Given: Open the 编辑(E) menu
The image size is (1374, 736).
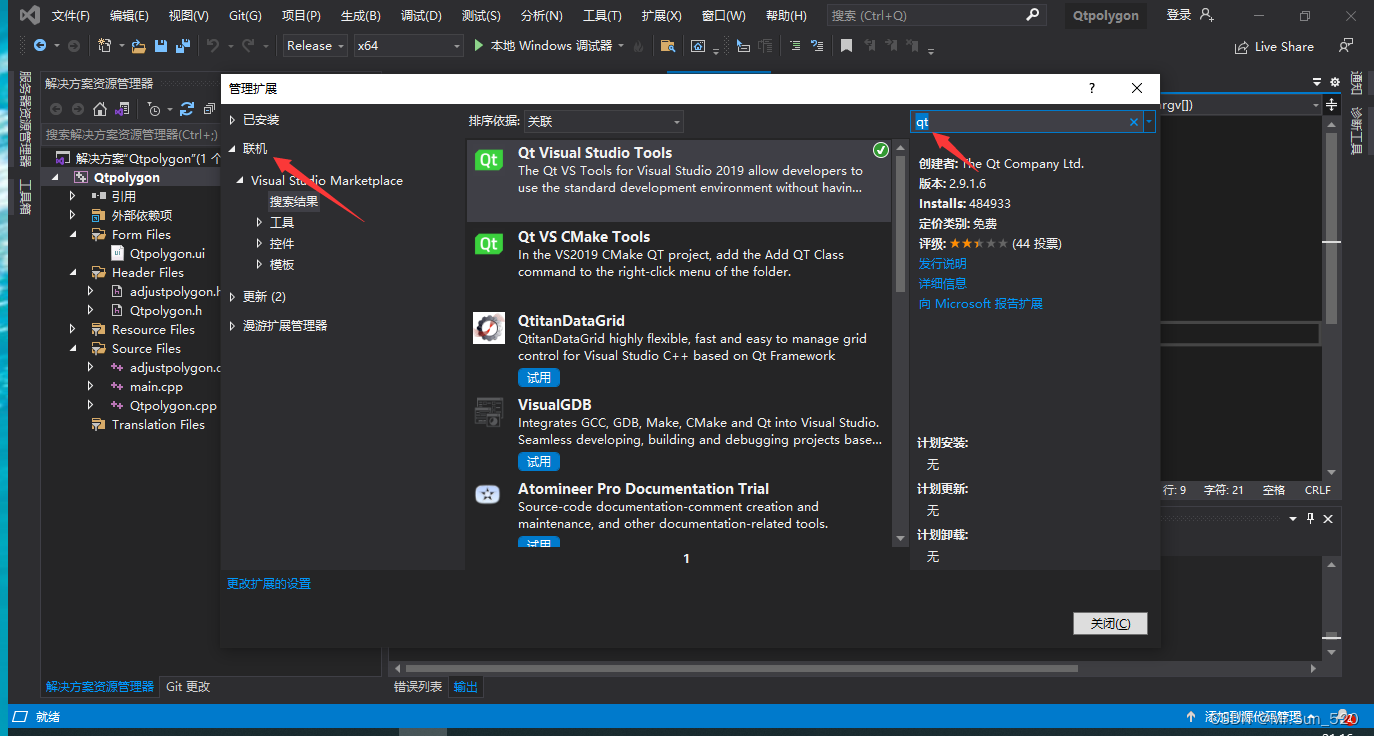Looking at the screenshot, I should click(129, 16).
